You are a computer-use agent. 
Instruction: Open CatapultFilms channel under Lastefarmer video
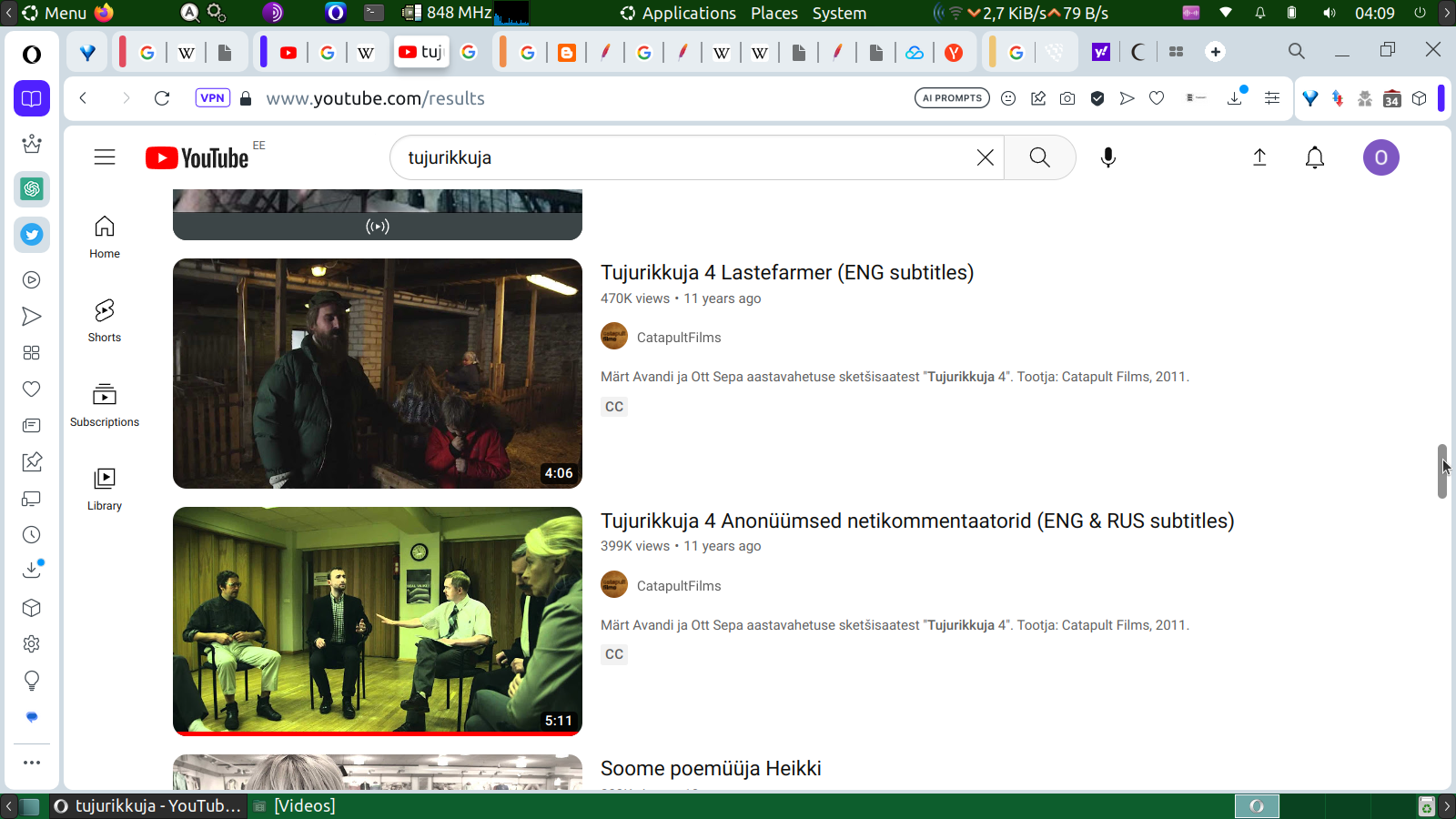tap(679, 338)
